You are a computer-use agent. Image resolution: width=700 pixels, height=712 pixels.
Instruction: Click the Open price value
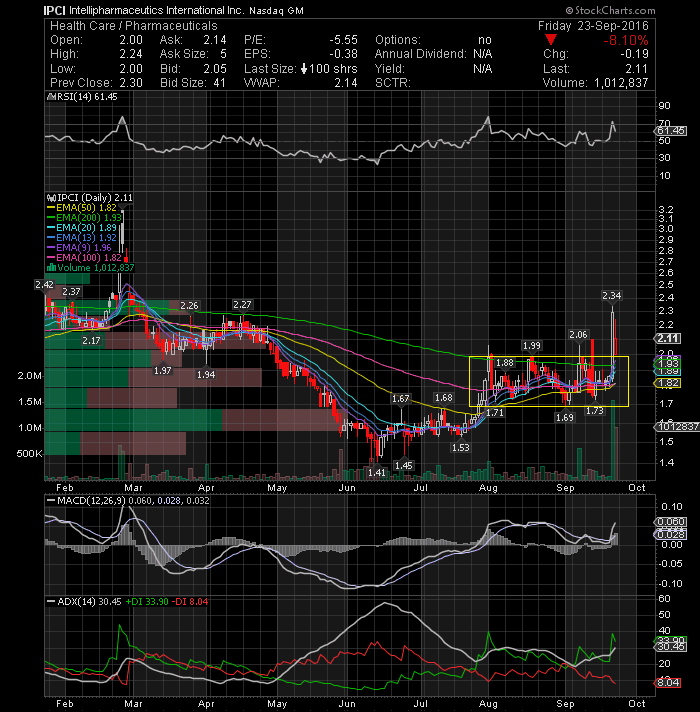point(131,40)
